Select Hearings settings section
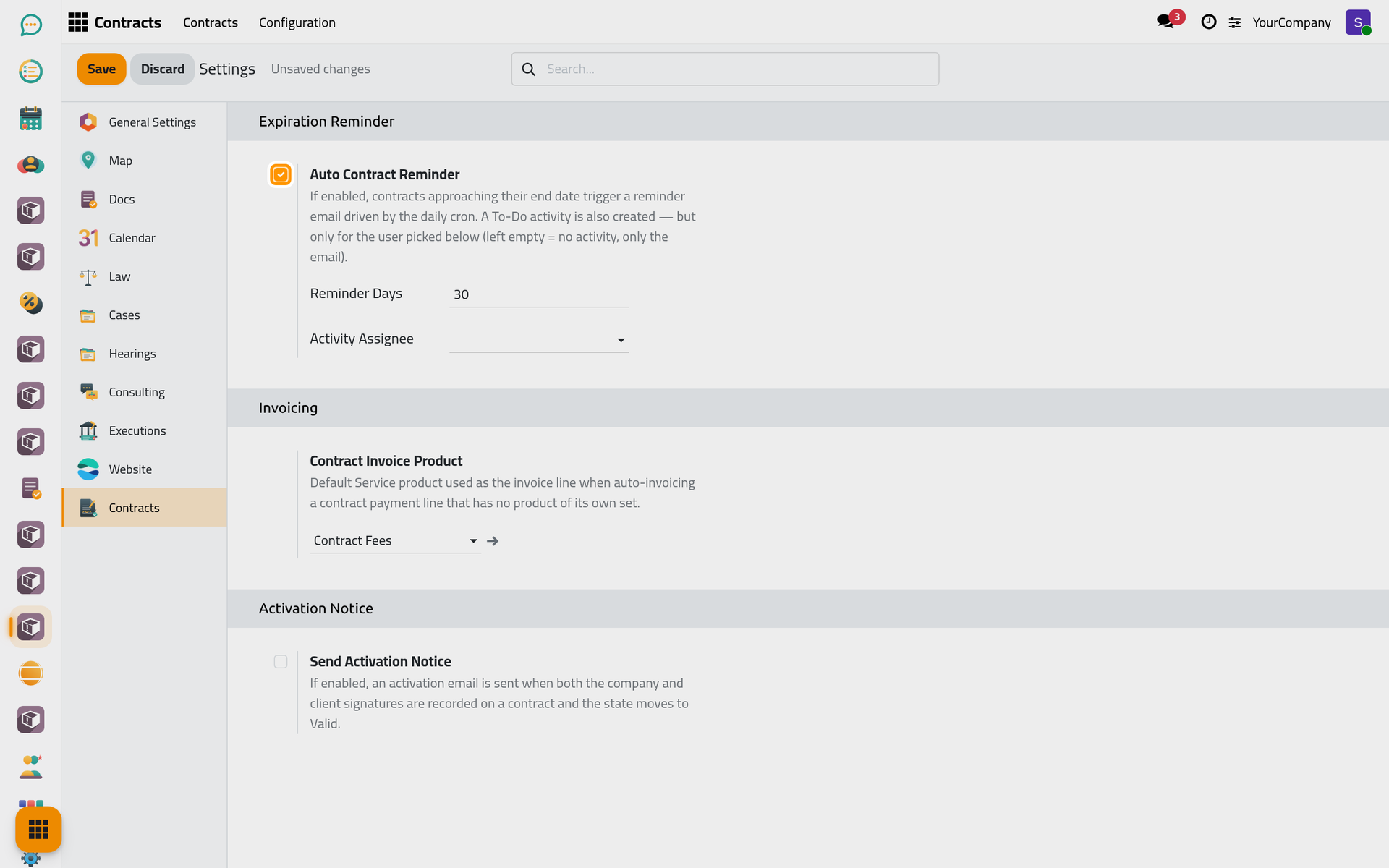Viewport: 1389px width, 868px height. coord(145,354)
